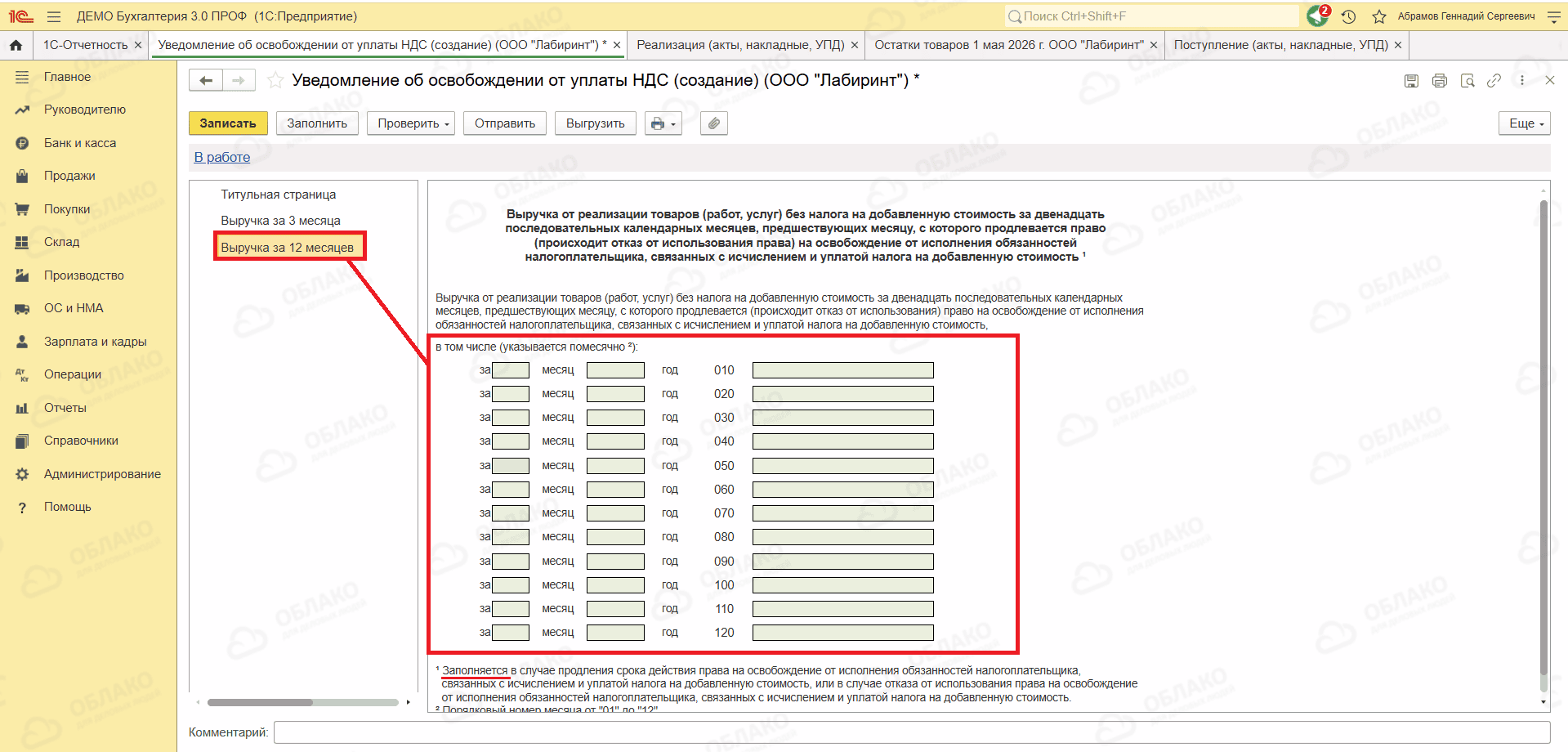
Task: Click the paperclip attachments button
Action: pos(714,123)
